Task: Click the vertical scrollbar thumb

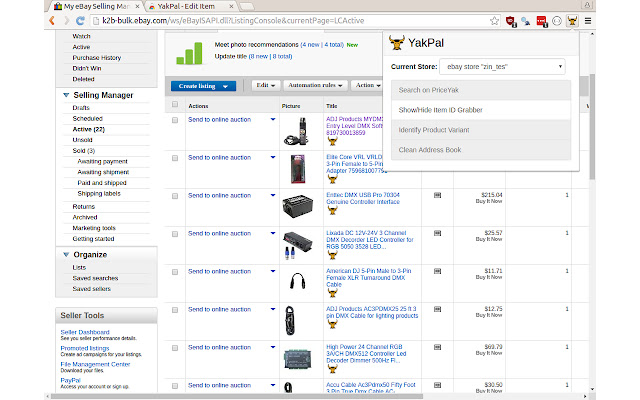Action: [592, 127]
